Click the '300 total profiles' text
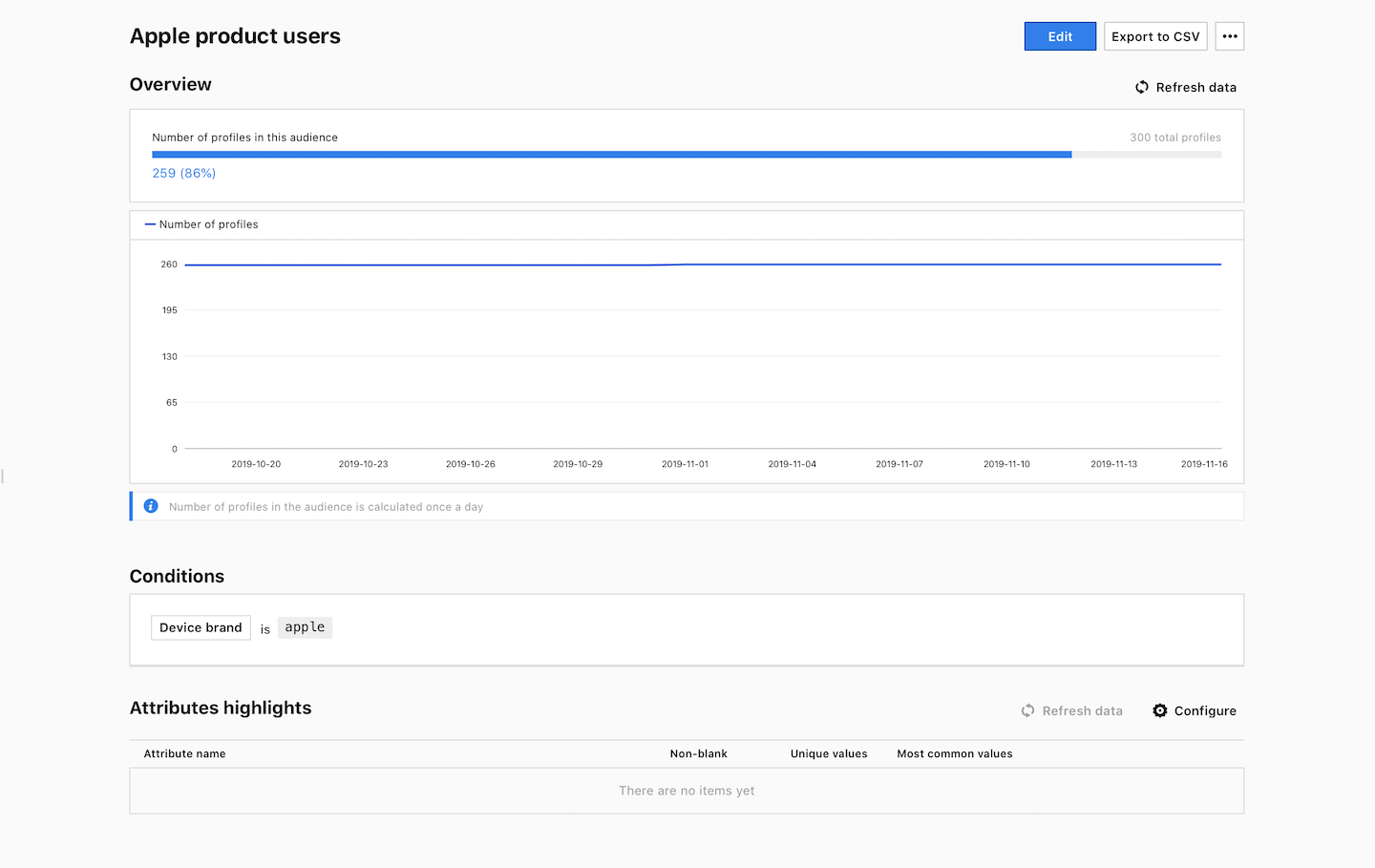The image size is (1375, 868). (1175, 138)
